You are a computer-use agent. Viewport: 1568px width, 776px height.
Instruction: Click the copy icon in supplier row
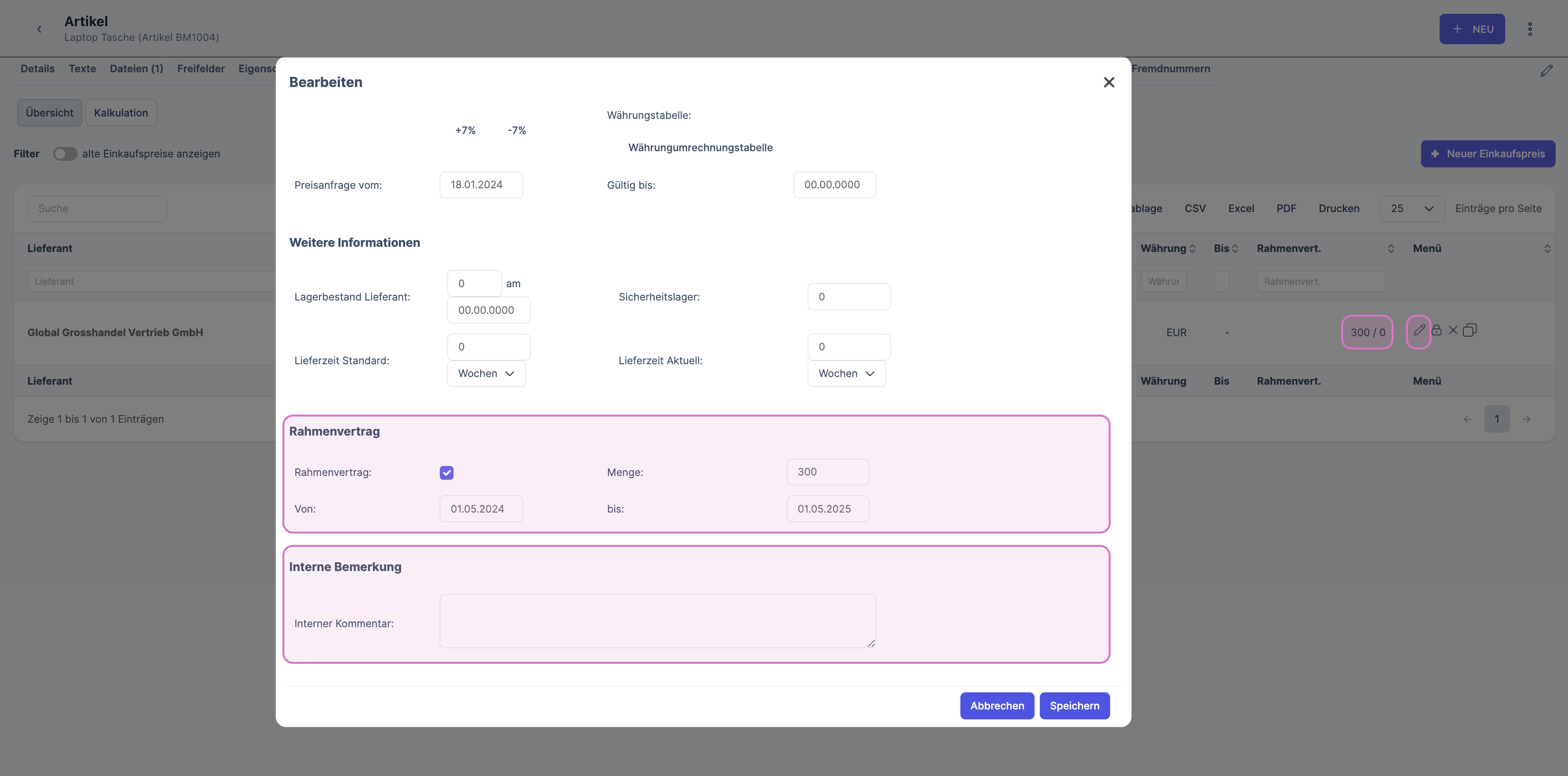coord(1470,330)
